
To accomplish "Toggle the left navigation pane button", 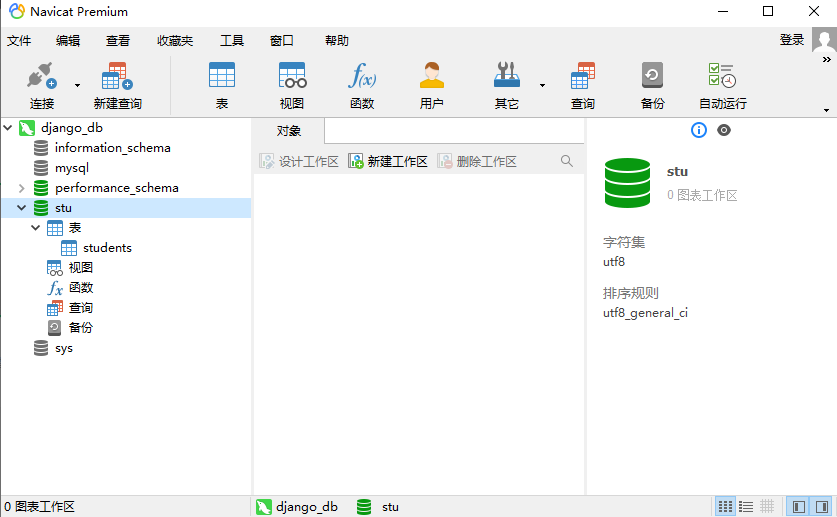I will (799, 506).
